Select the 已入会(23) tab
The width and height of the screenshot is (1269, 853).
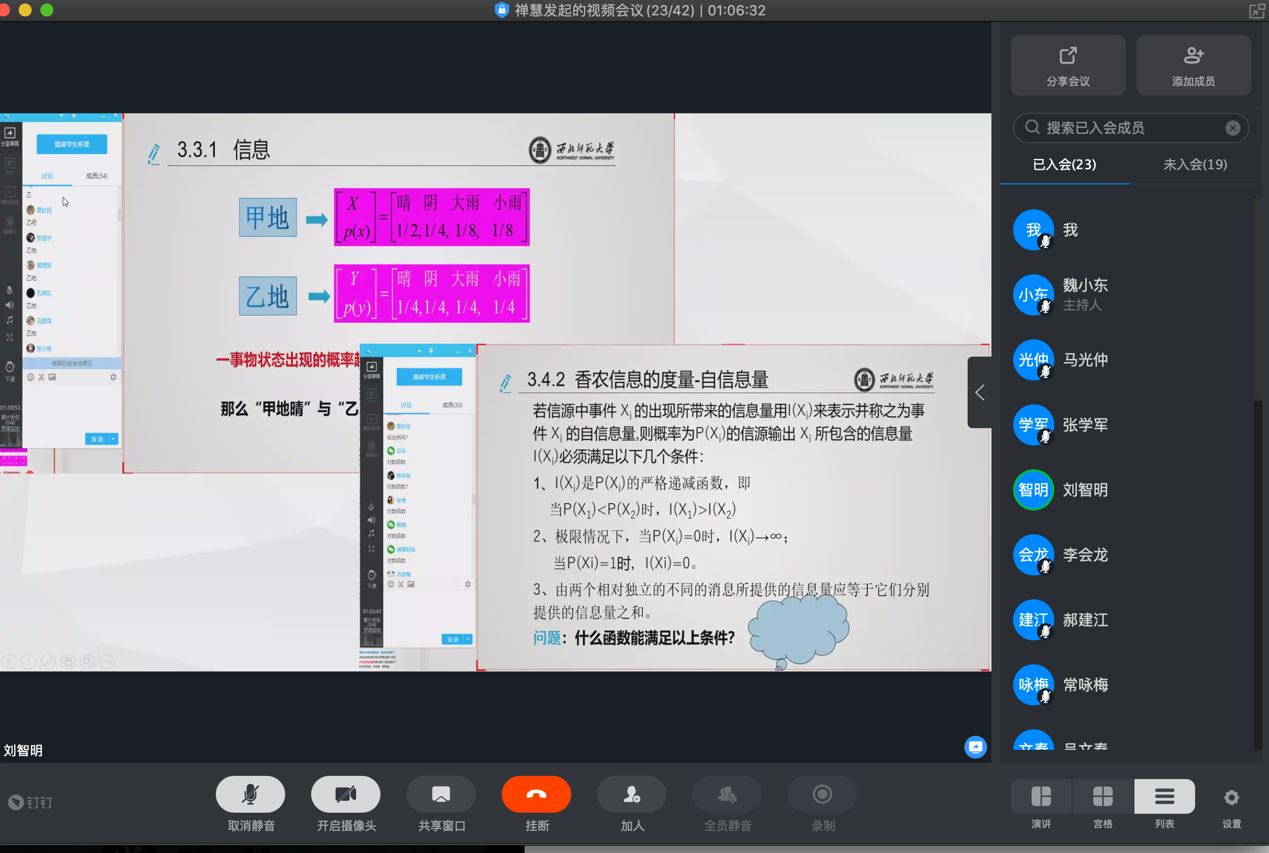(1064, 164)
